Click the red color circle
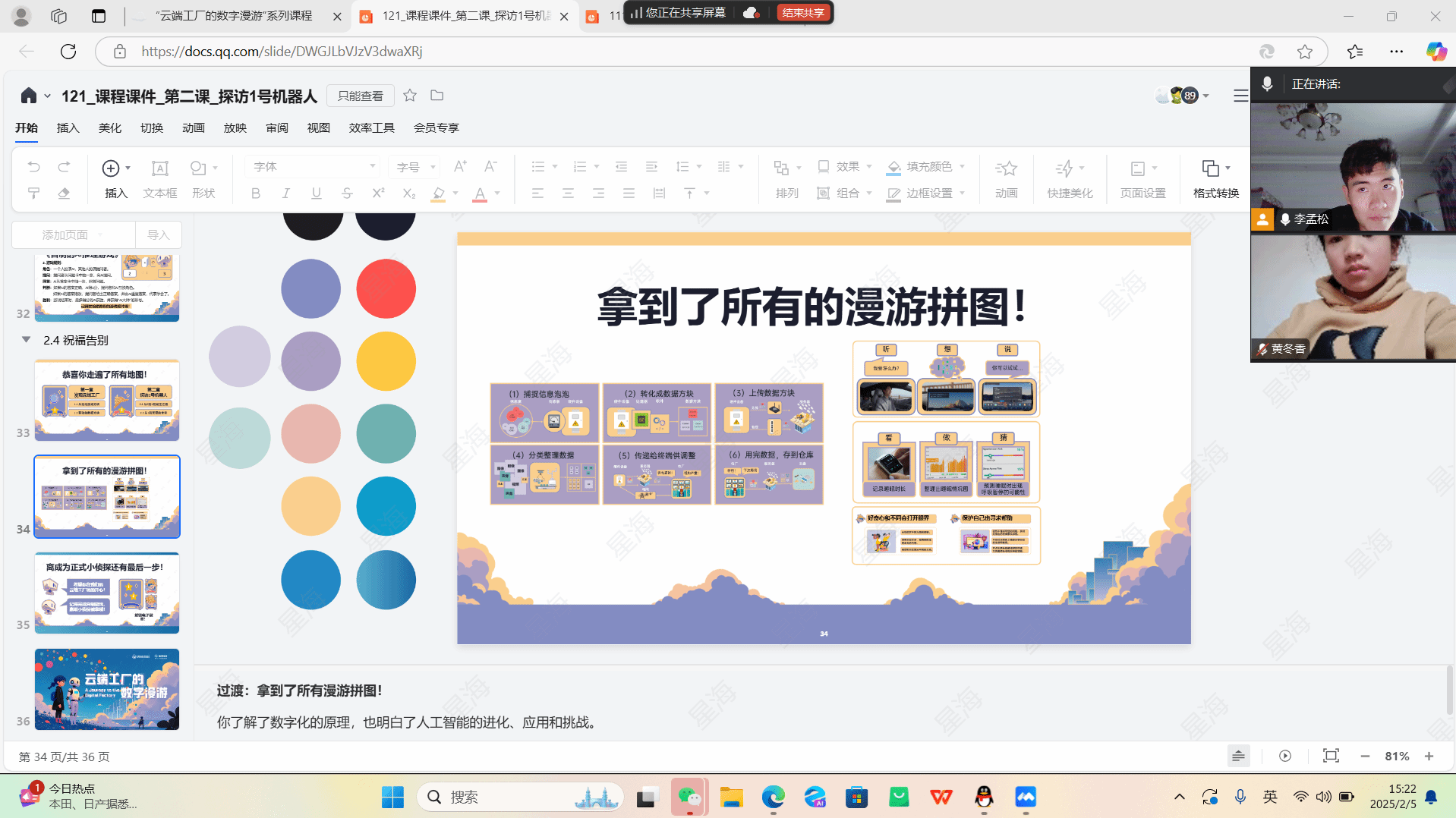This screenshot has height=818, width=1456. coord(386,289)
